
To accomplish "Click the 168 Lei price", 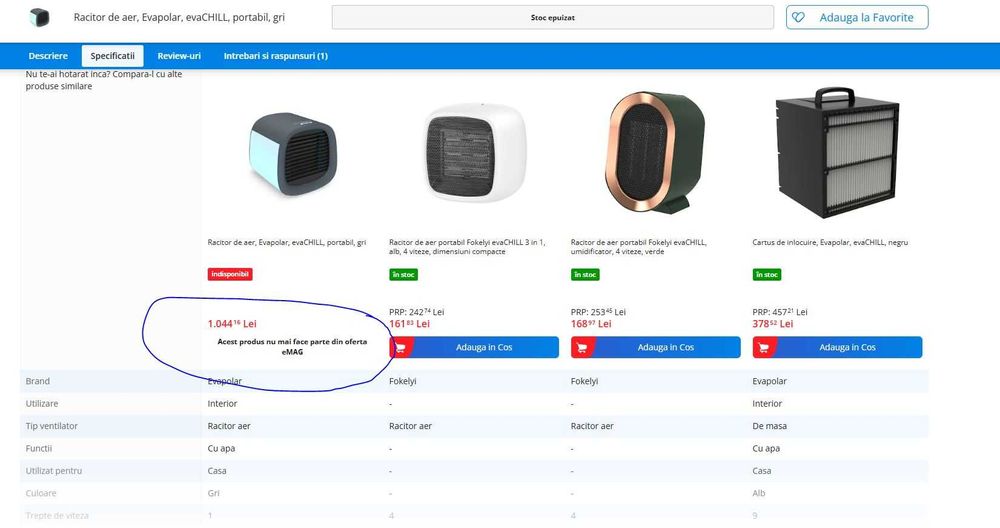I will [591, 324].
